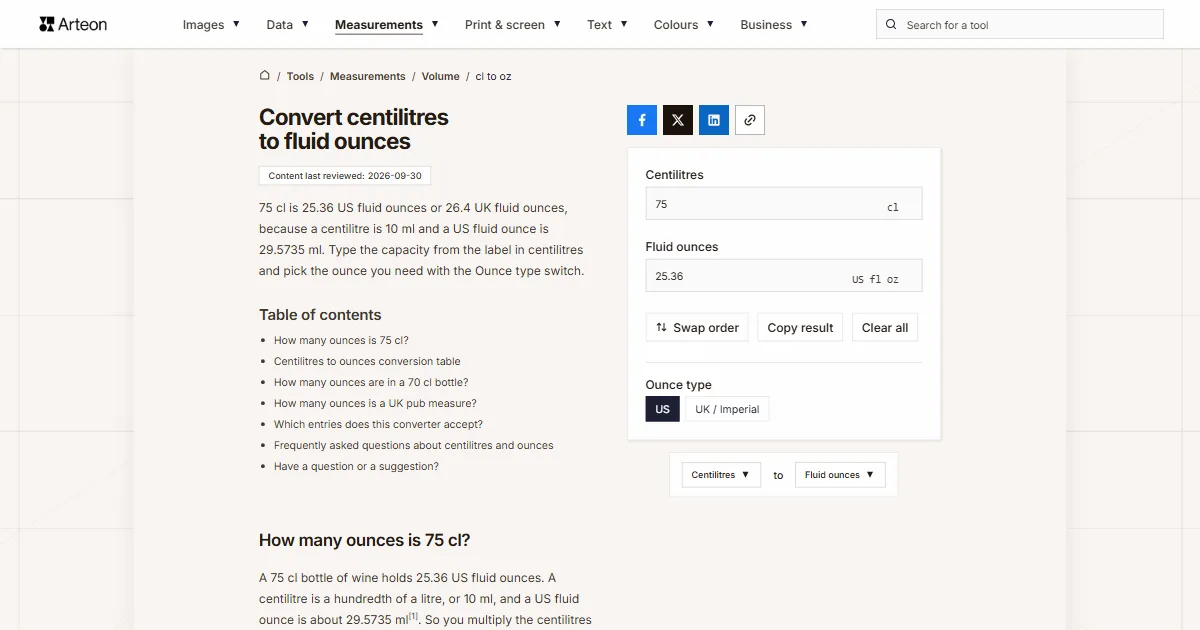Switch to UK / Imperial ounces
Screen dimensions: 1200x630
point(727,409)
